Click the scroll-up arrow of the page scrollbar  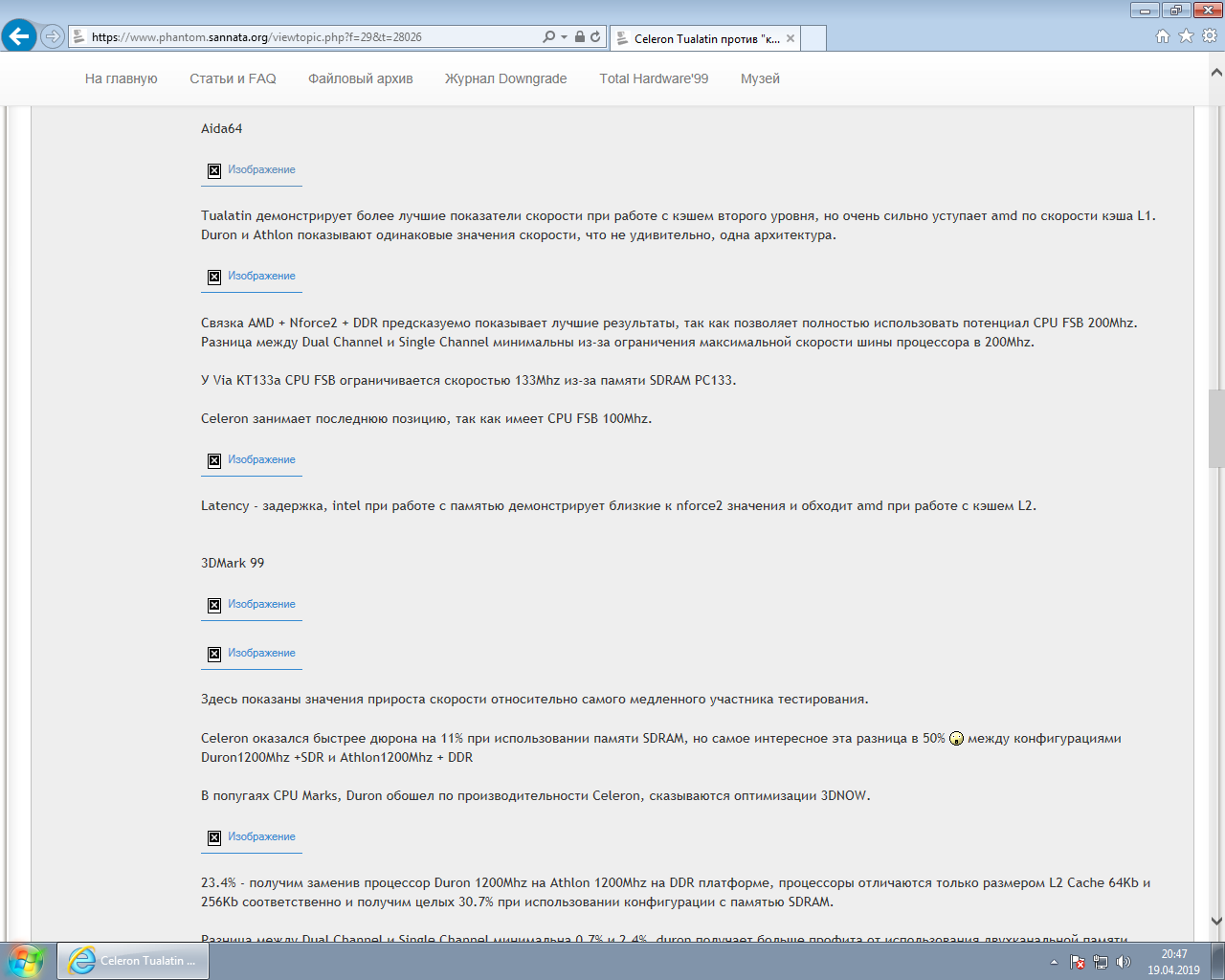point(1216,73)
